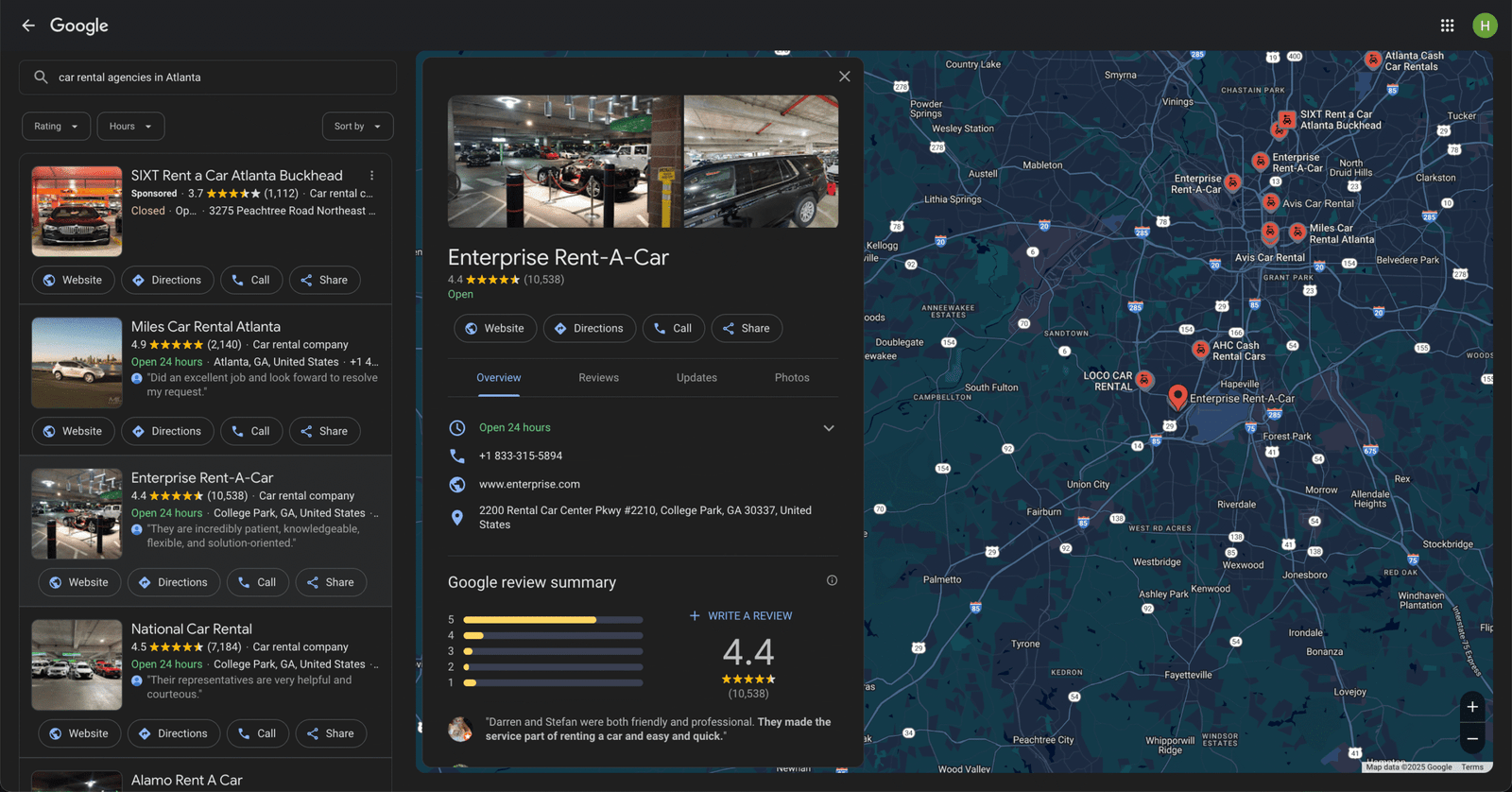Image resolution: width=1512 pixels, height=792 pixels.
Task: Open Website in the Enterprise list card
Action: [79, 582]
